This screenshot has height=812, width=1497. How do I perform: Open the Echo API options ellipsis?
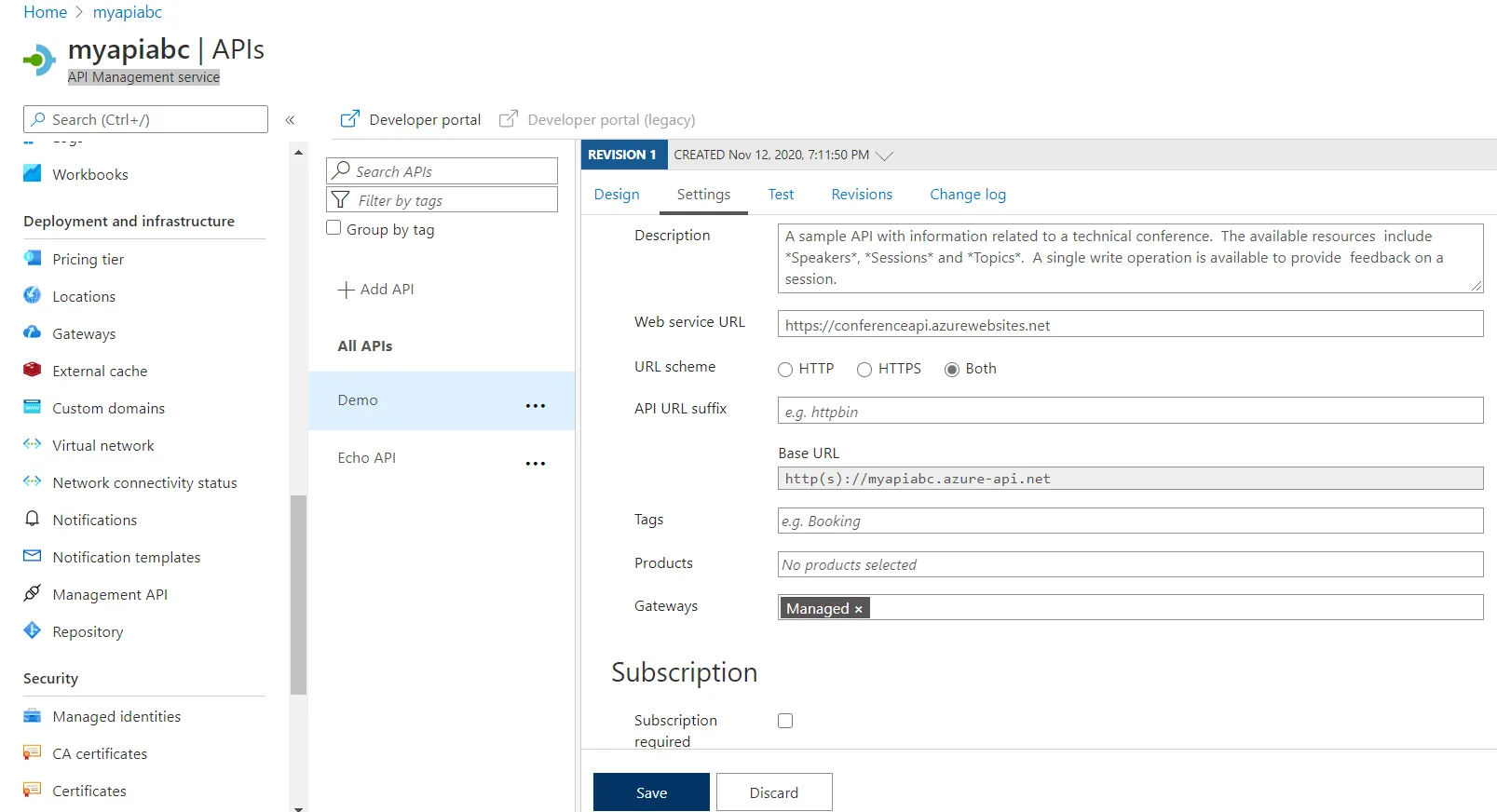(536, 464)
